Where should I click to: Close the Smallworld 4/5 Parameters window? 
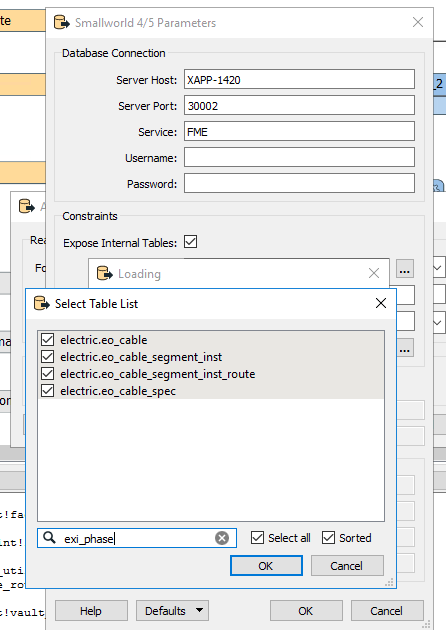click(418, 22)
